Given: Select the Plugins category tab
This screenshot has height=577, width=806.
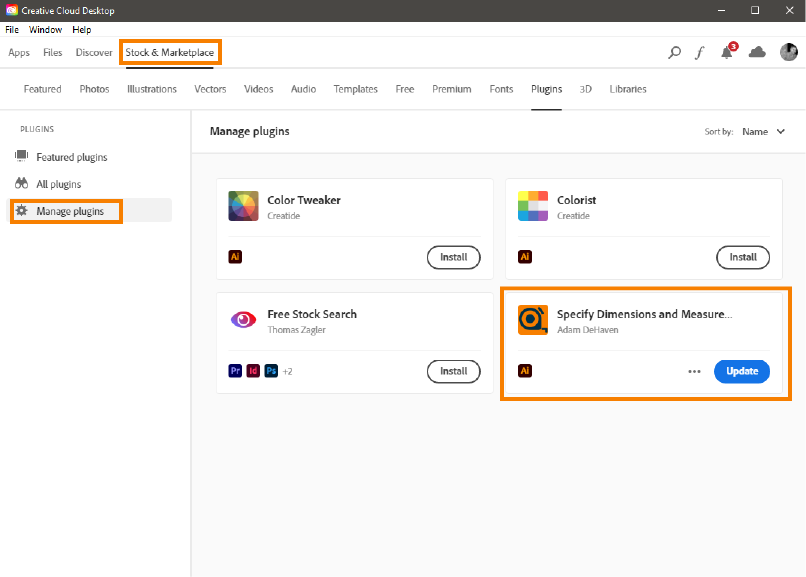Looking at the screenshot, I should (x=546, y=89).
